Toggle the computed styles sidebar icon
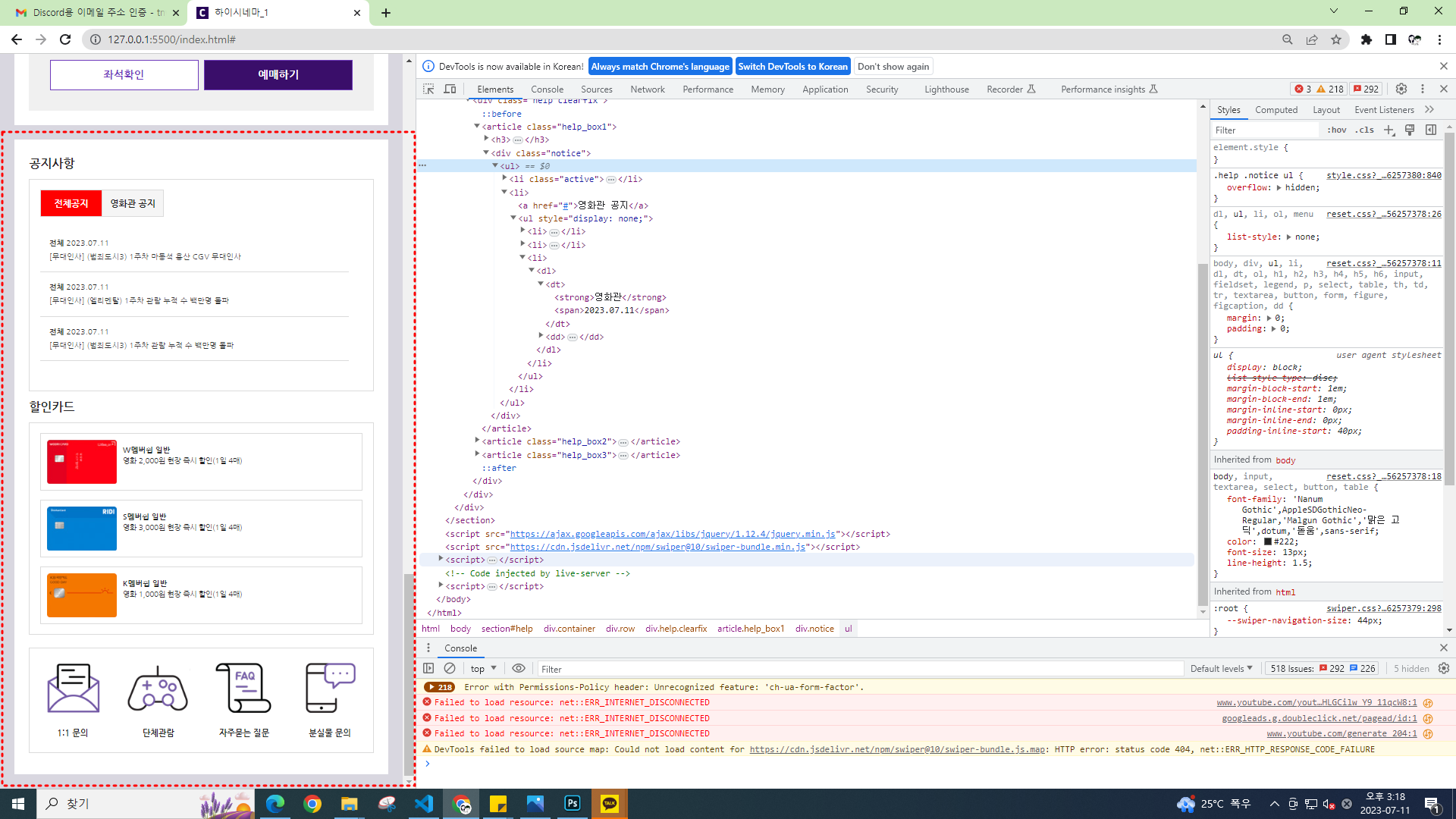 [1431, 130]
